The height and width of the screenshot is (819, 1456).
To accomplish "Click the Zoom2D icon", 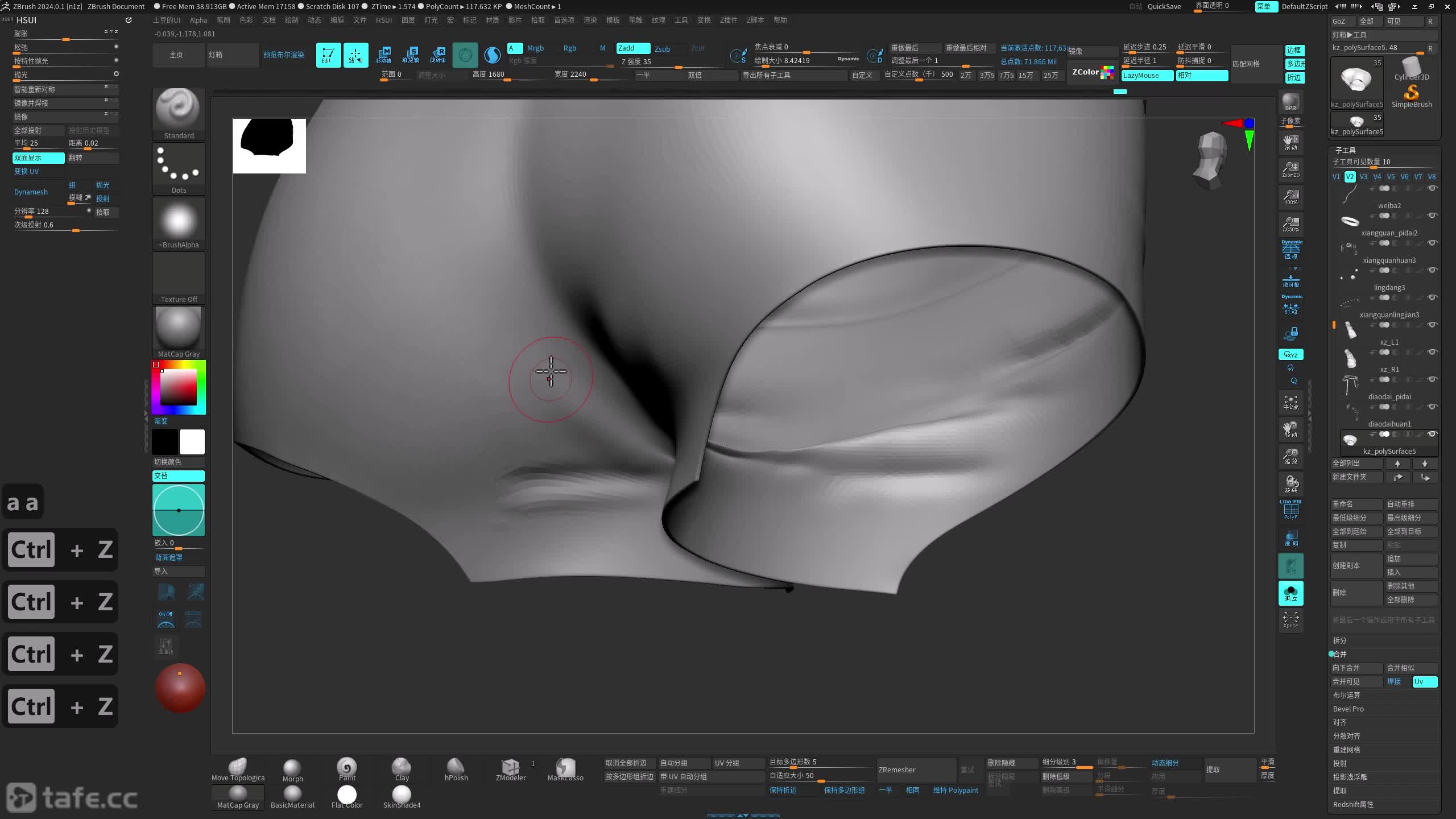I will coord(1290,169).
